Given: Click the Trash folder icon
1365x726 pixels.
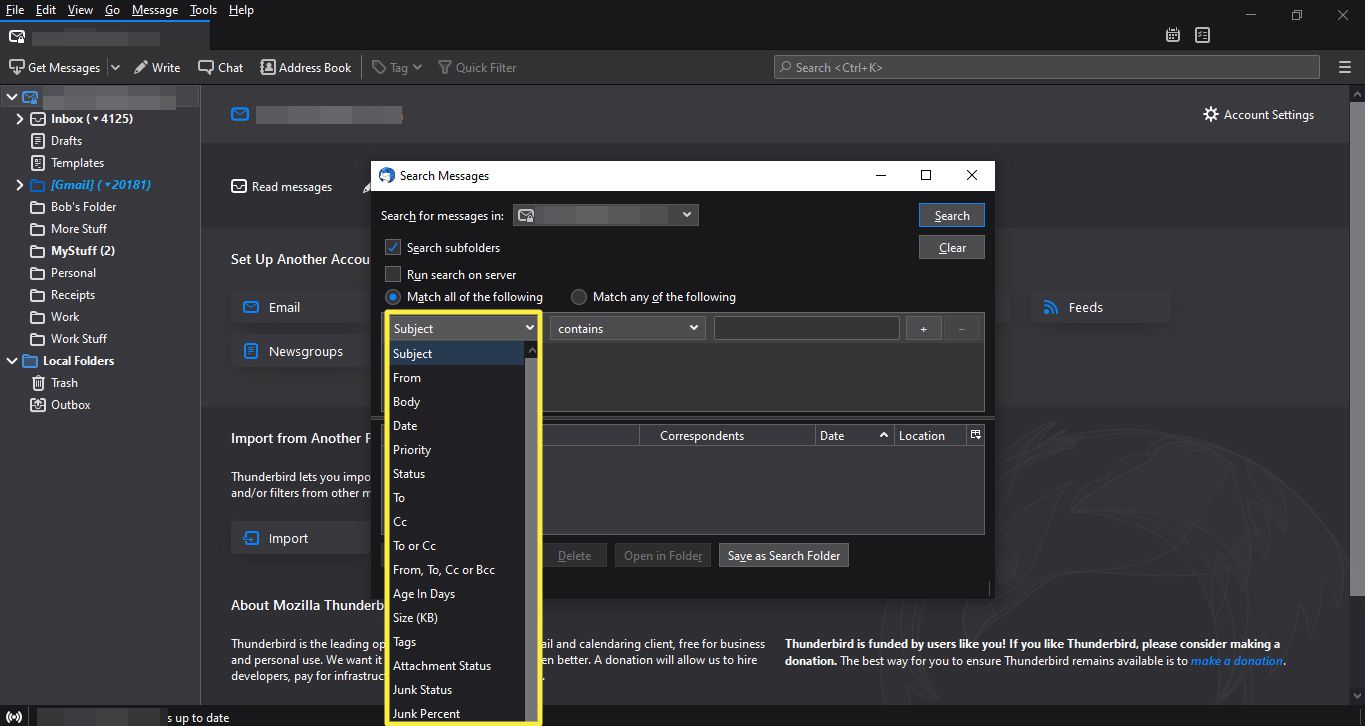Looking at the screenshot, I should 38,383.
